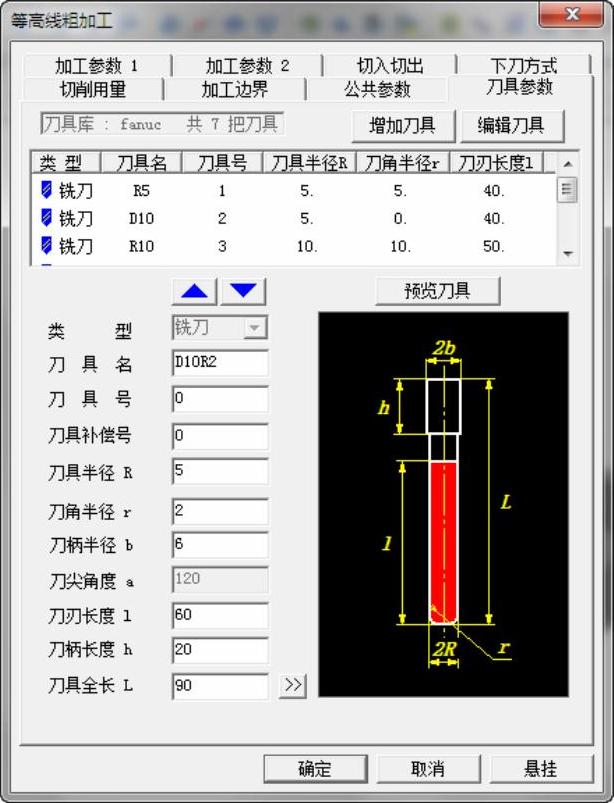Move to next tool with blue down arrow
Screen dimensions: 614x803
point(243,292)
